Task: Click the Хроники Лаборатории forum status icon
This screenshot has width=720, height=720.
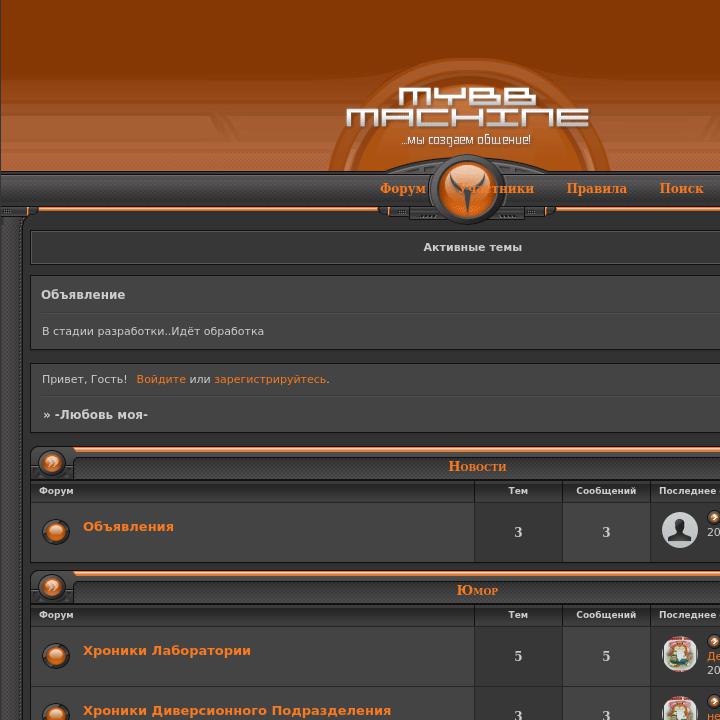Action: coord(56,656)
